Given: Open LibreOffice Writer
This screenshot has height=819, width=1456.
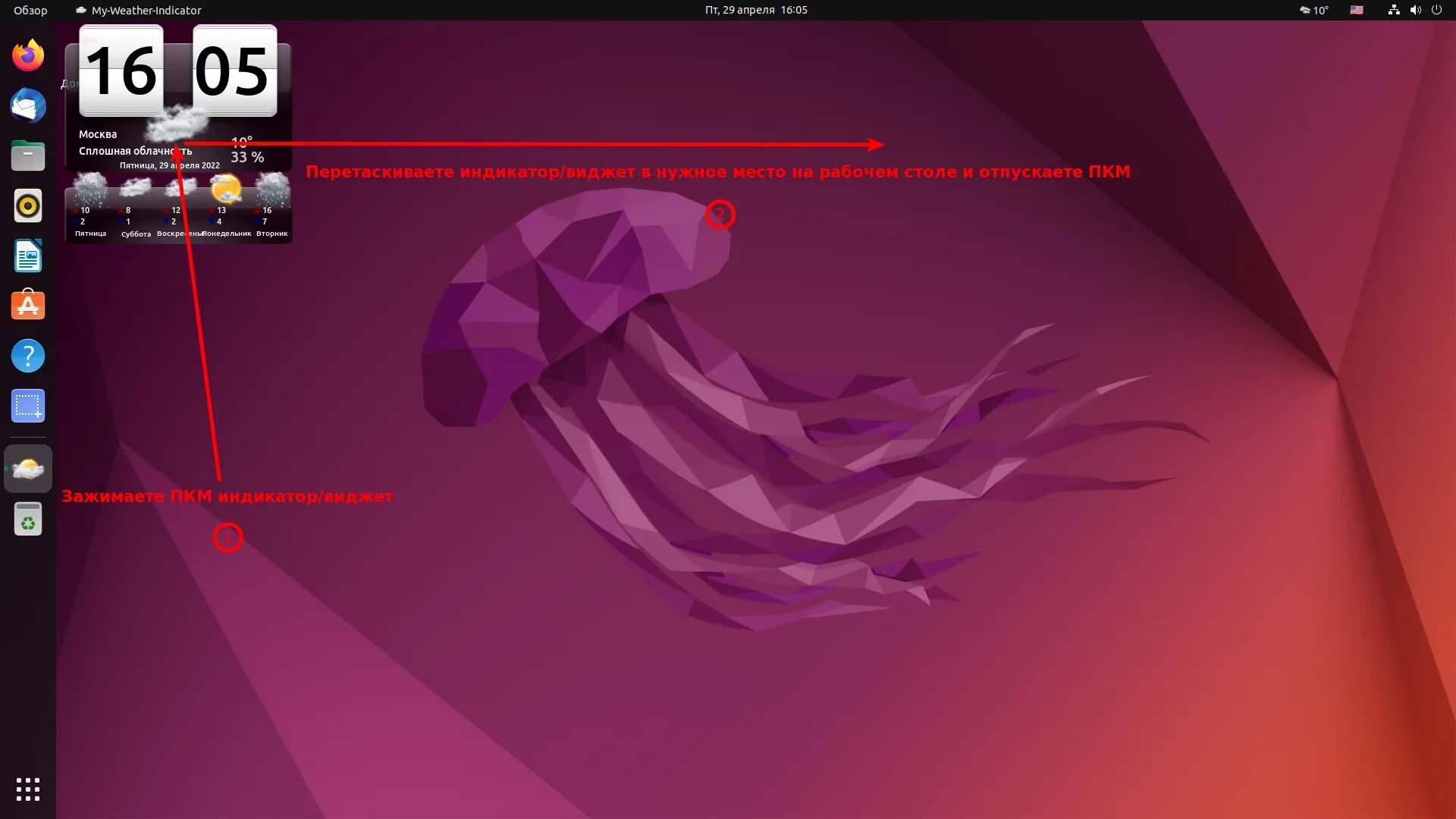Looking at the screenshot, I should tap(28, 256).
